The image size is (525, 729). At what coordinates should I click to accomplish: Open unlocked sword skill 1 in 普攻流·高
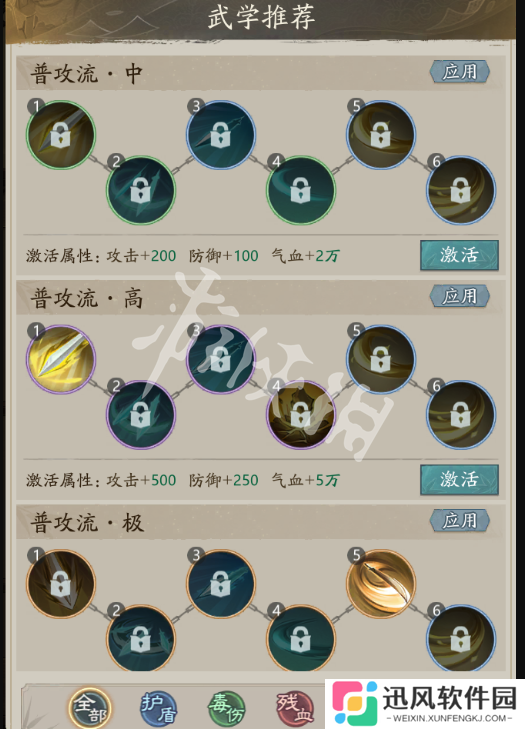pos(61,359)
